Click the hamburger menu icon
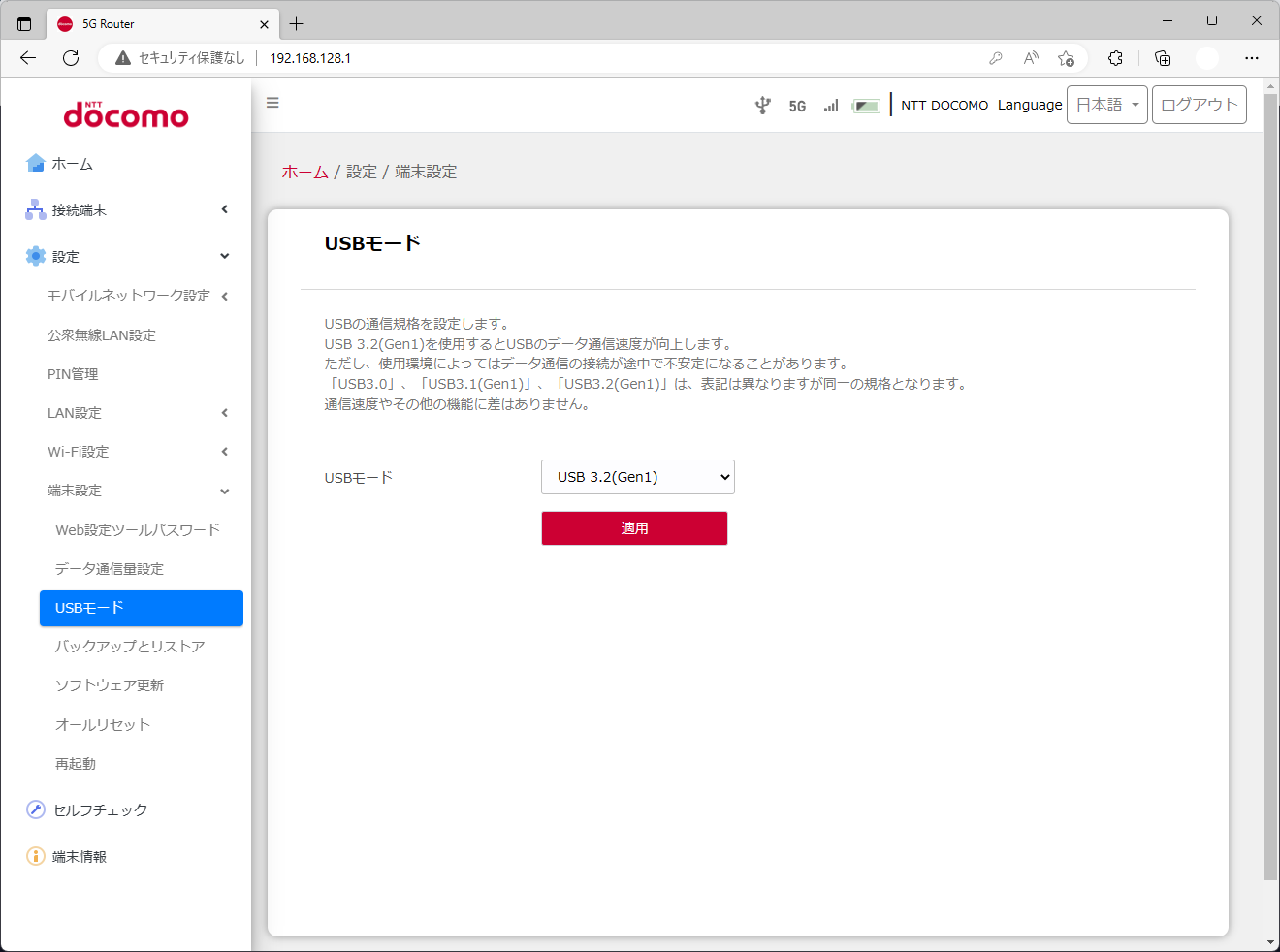The image size is (1280, 952). pos(272,103)
